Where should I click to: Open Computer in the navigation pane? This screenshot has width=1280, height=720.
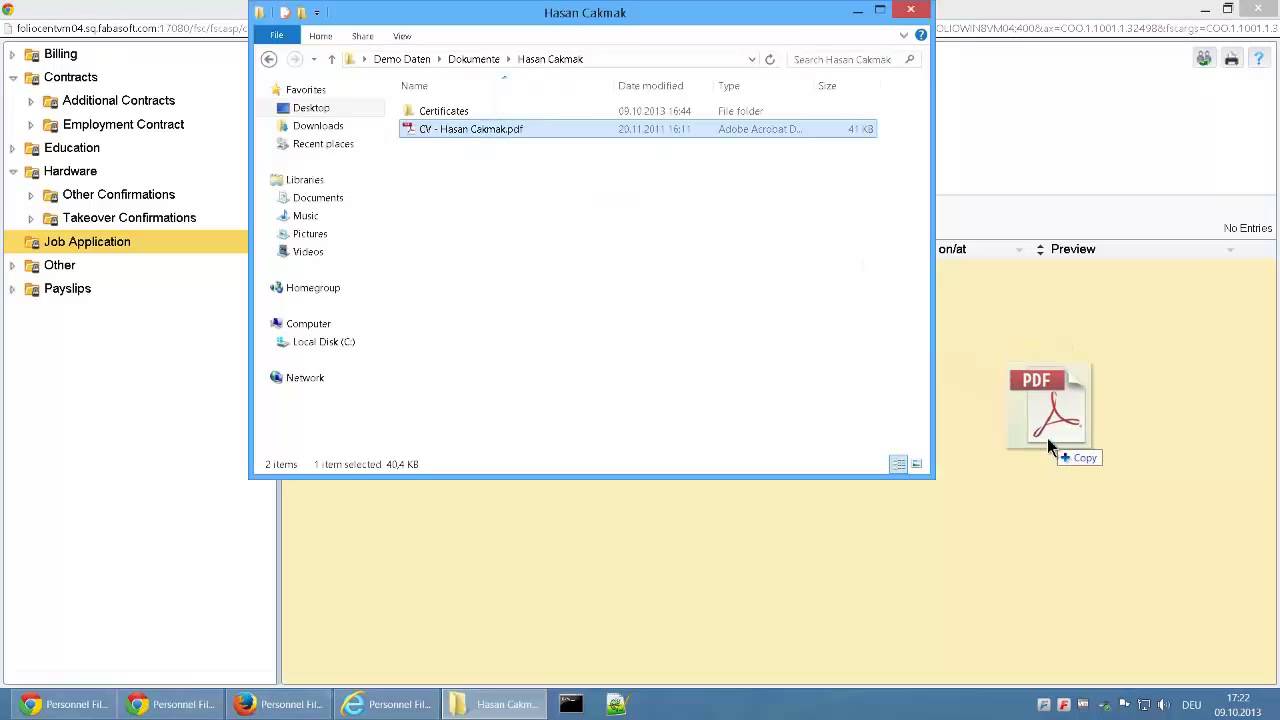coord(308,324)
